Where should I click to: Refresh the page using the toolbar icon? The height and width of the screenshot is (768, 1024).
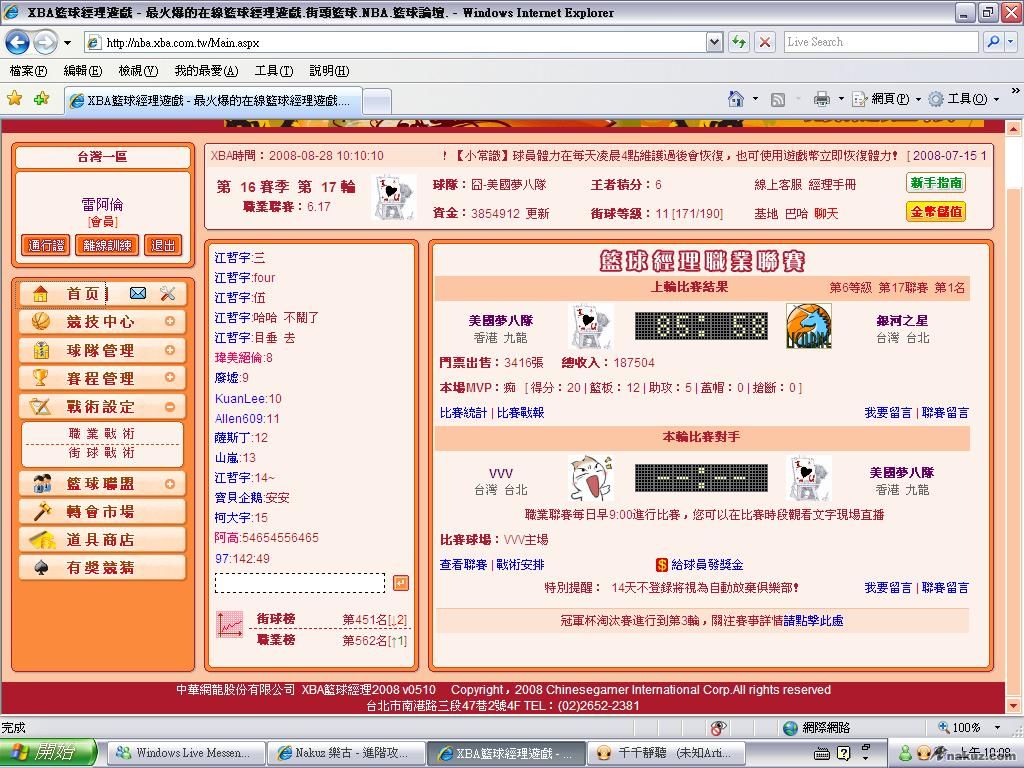[x=739, y=42]
